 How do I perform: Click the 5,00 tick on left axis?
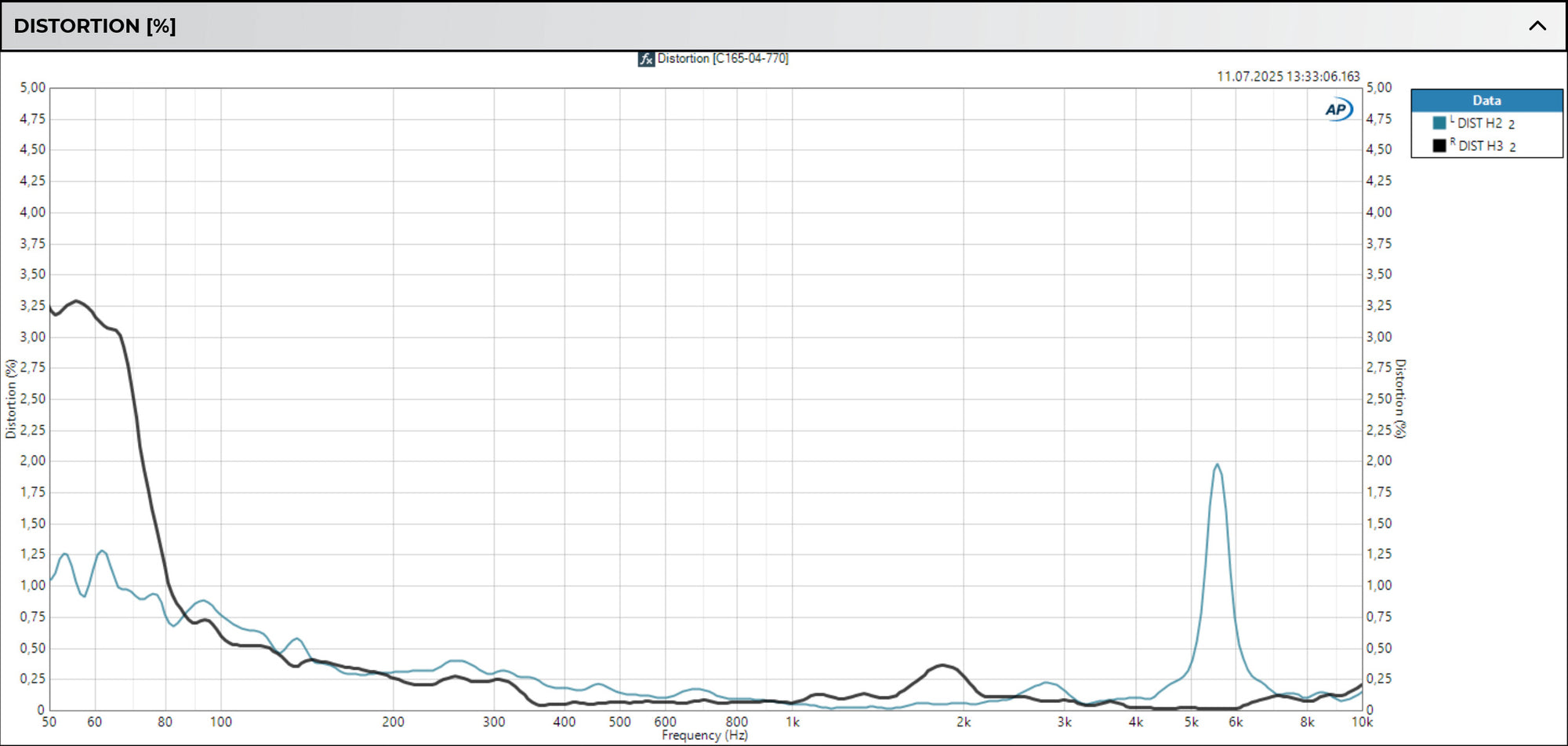click(32, 88)
